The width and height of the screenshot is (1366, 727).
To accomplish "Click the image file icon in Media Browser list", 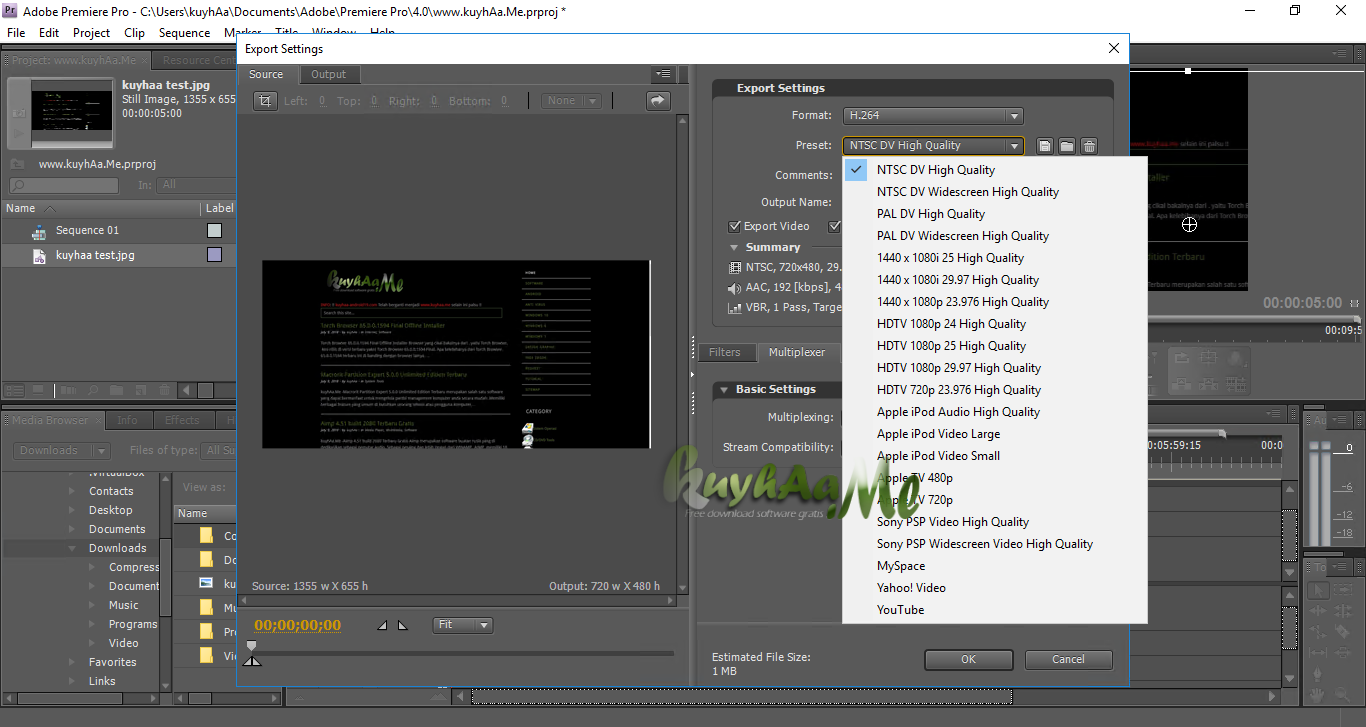I will pyautogui.click(x=207, y=583).
